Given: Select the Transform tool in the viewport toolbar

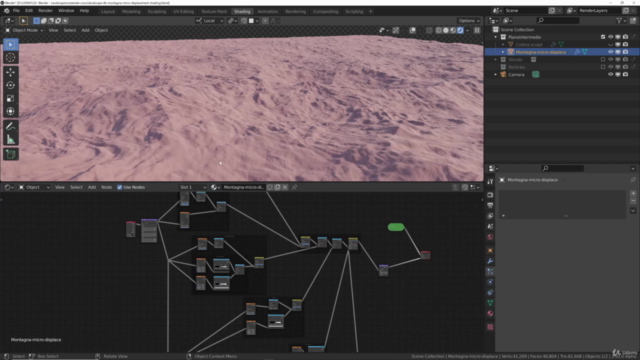Looking at the screenshot, I should click(11, 111).
